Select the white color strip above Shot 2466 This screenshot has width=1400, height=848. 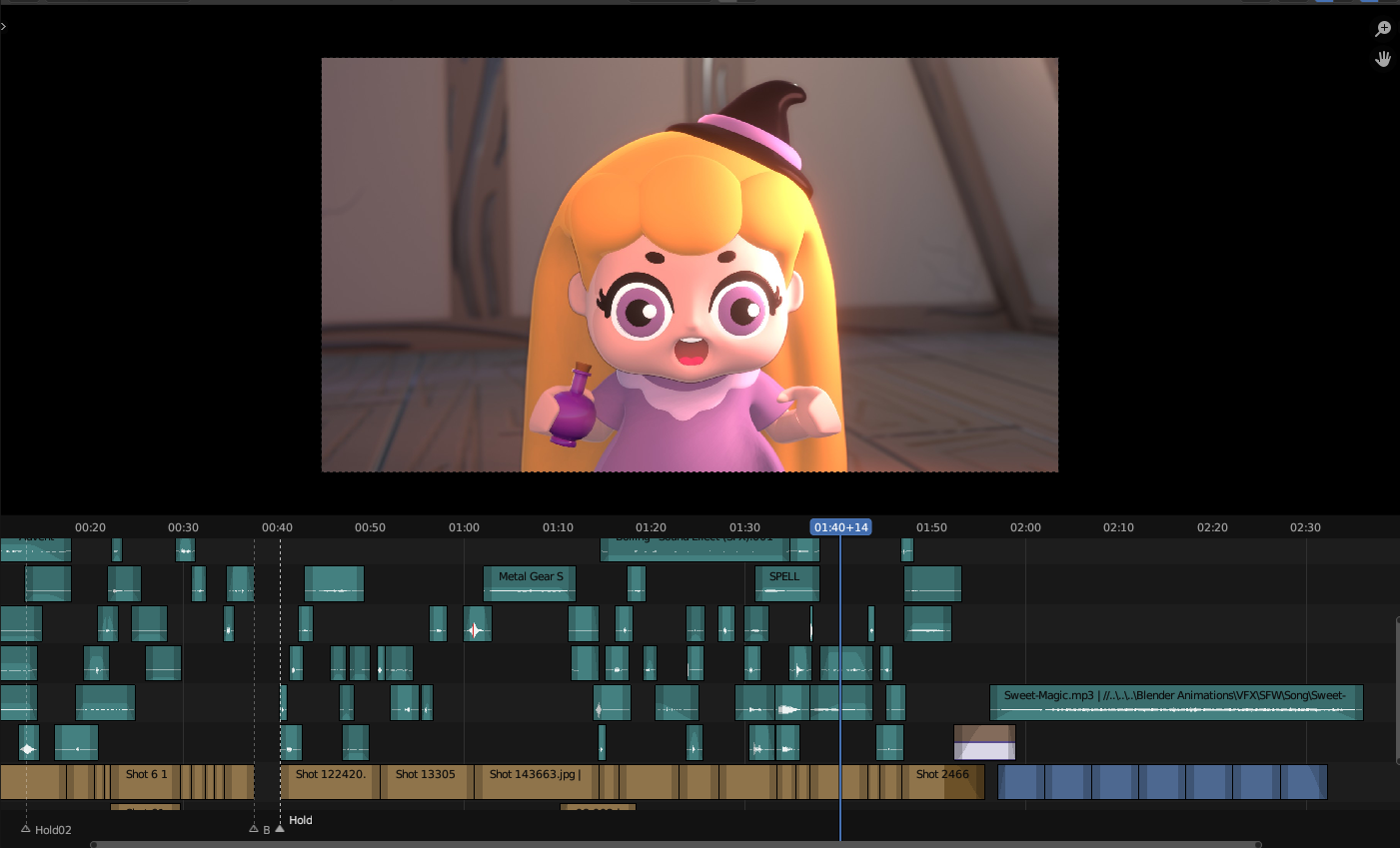tap(984, 742)
